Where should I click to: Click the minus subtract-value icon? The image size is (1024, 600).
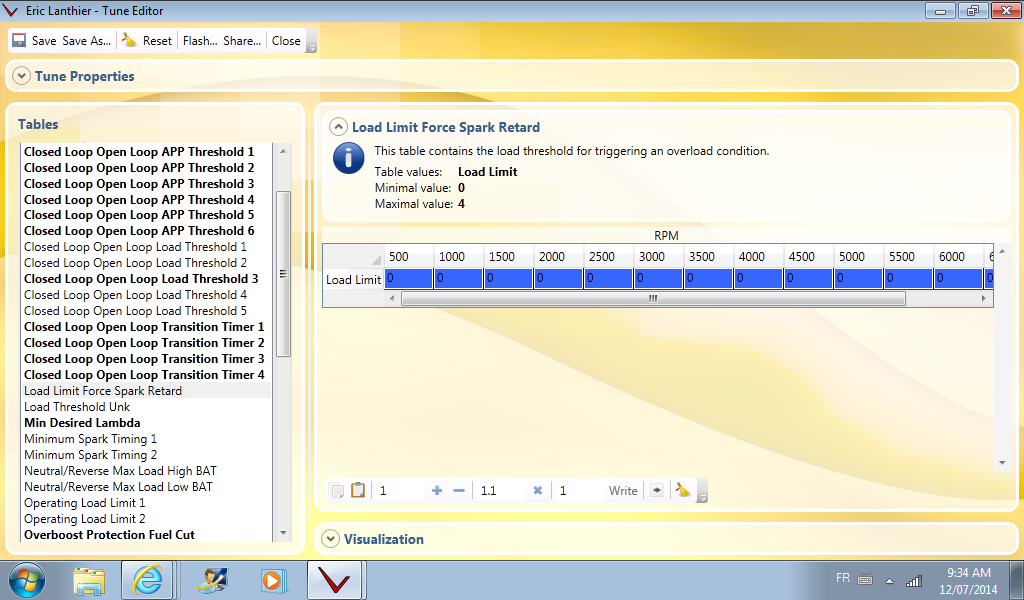459,490
